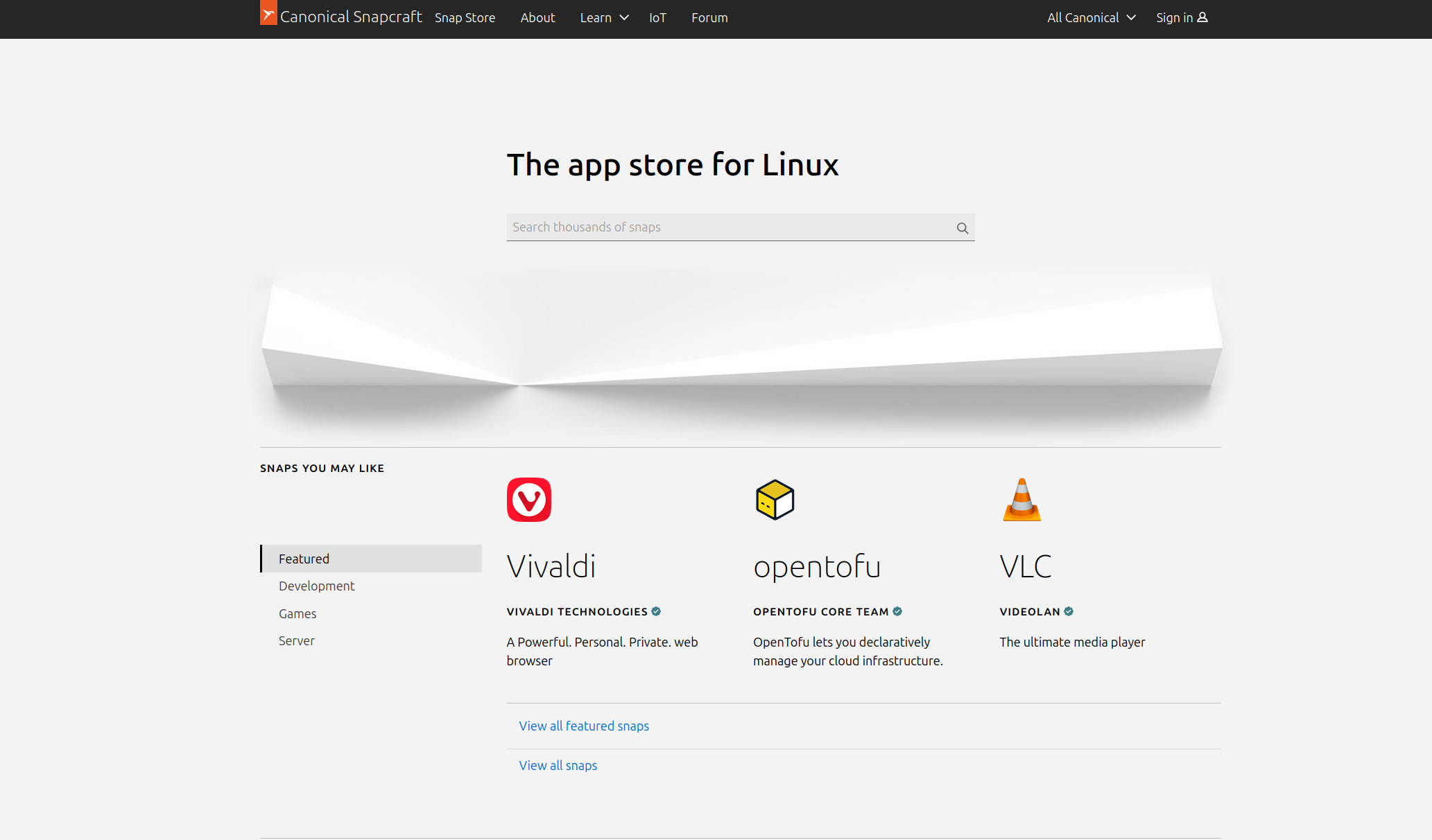Image resolution: width=1432 pixels, height=840 pixels.
Task: Click the OPENTOFU CORE TEAM publisher name
Action: click(x=821, y=611)
